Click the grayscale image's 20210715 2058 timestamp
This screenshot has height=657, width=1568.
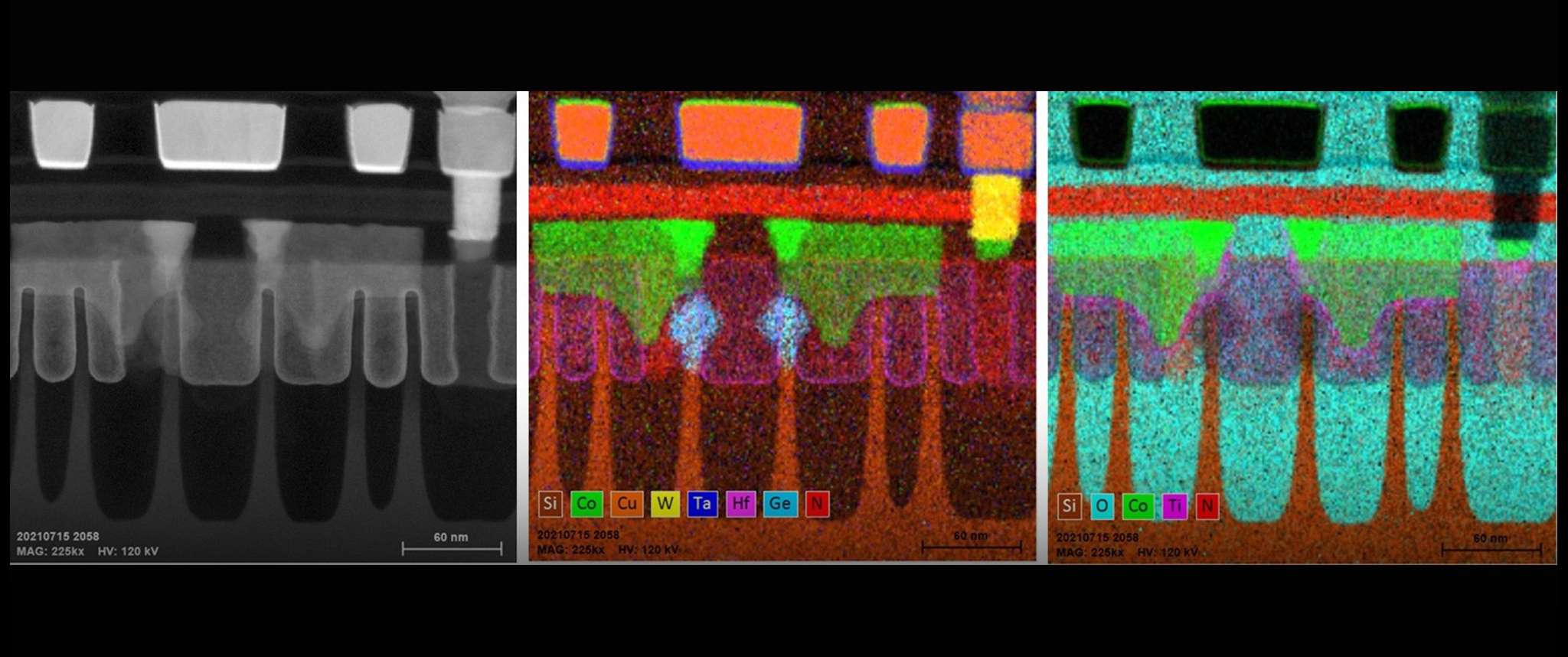tap(58, 536)
